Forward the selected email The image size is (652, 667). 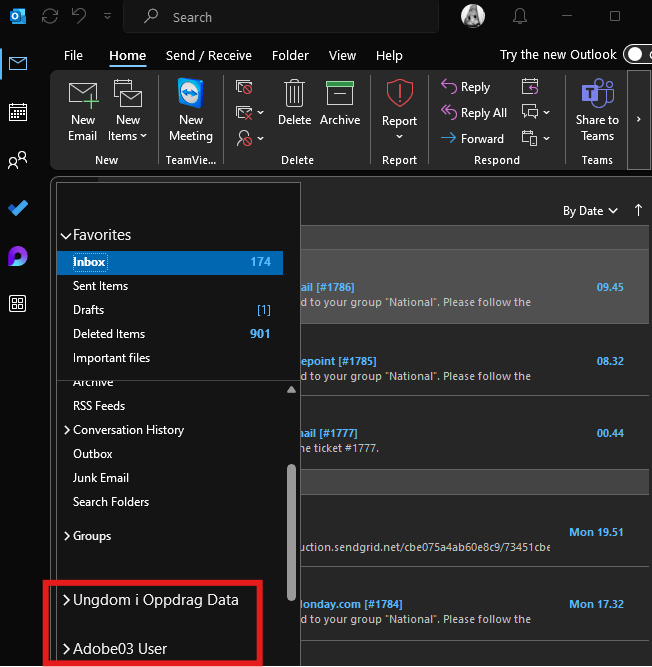click(473, 139)
